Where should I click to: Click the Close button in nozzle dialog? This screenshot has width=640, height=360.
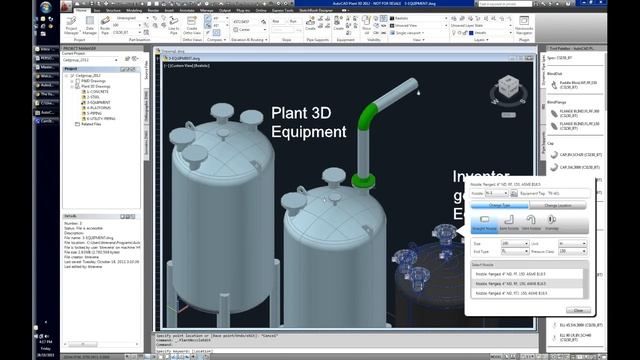[x=578, y=311]
